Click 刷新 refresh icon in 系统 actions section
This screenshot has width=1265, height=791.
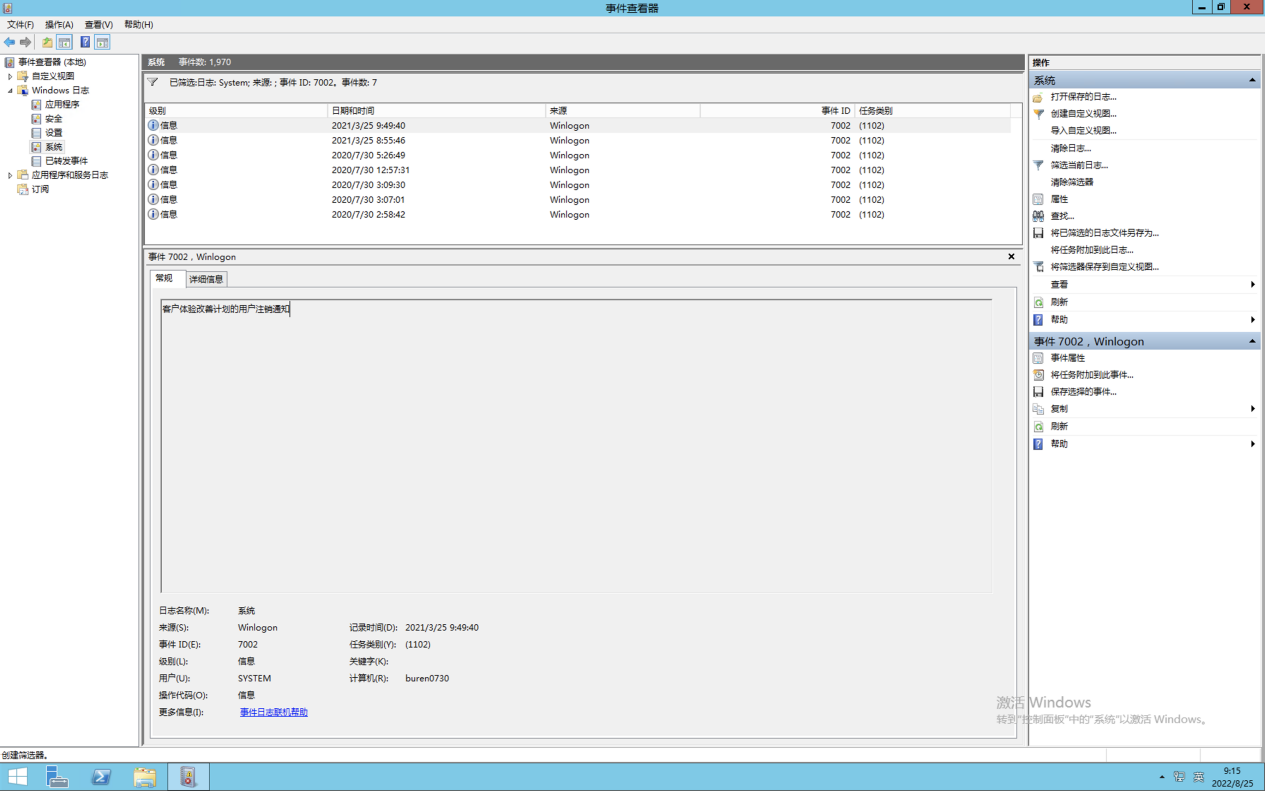point(1038,302)
